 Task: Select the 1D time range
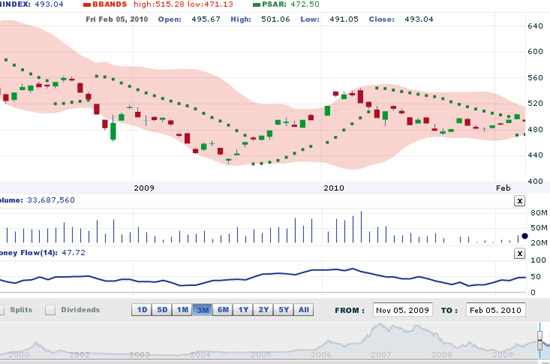[x=142, y=310]
